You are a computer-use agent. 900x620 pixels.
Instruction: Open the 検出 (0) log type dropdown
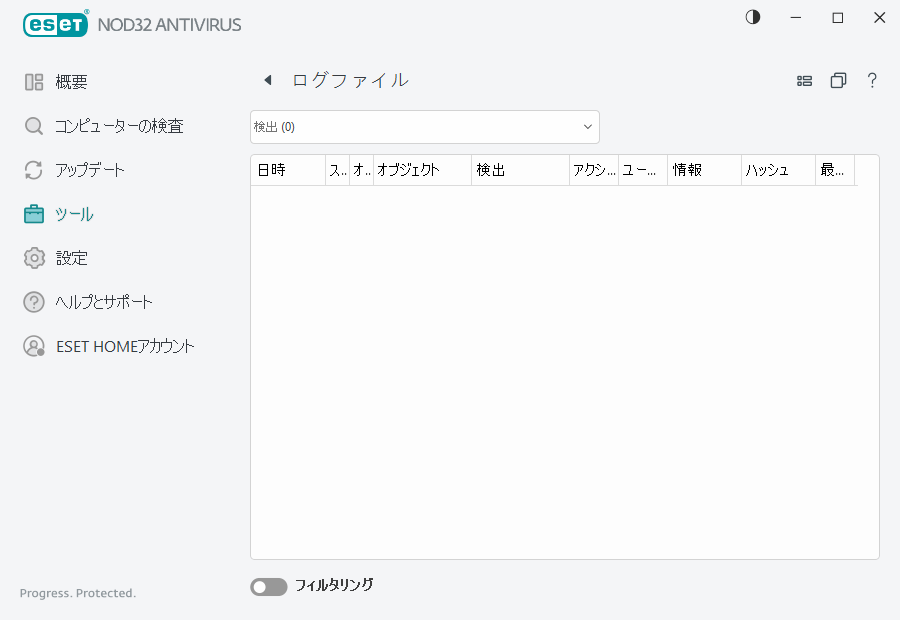[x=424, y=127]
